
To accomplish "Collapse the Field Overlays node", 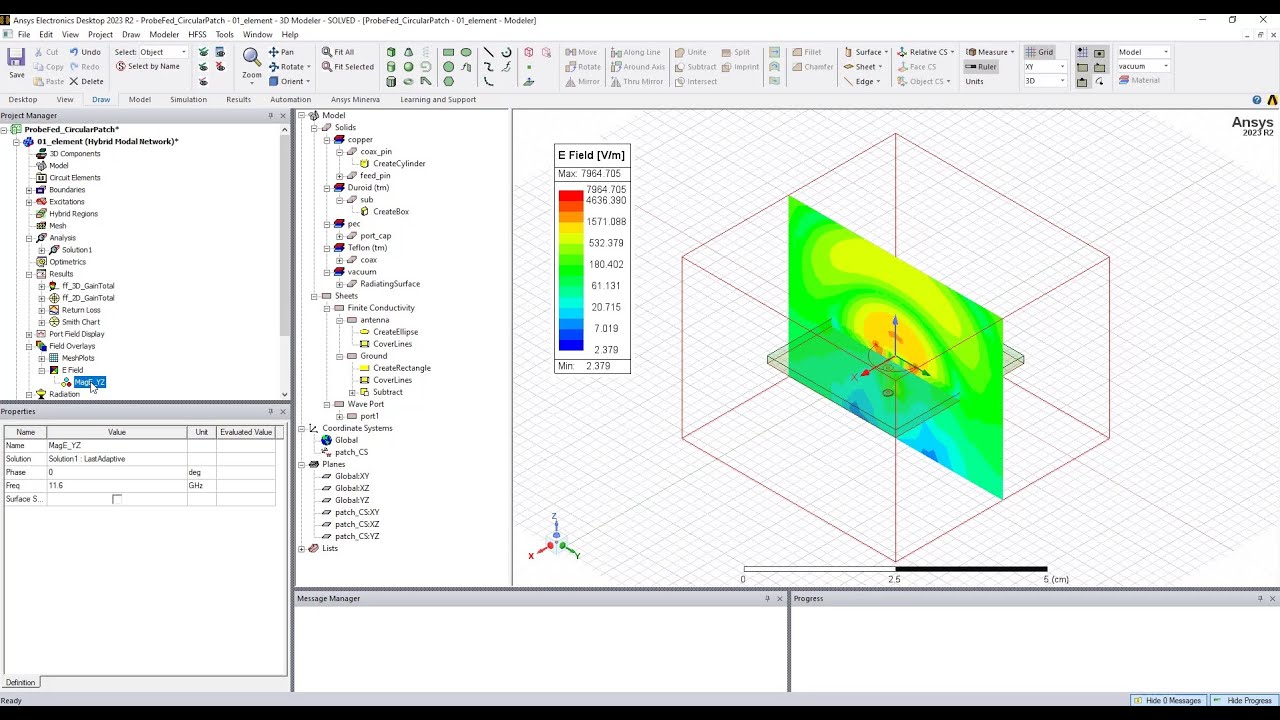I will [x=29, y=346].
